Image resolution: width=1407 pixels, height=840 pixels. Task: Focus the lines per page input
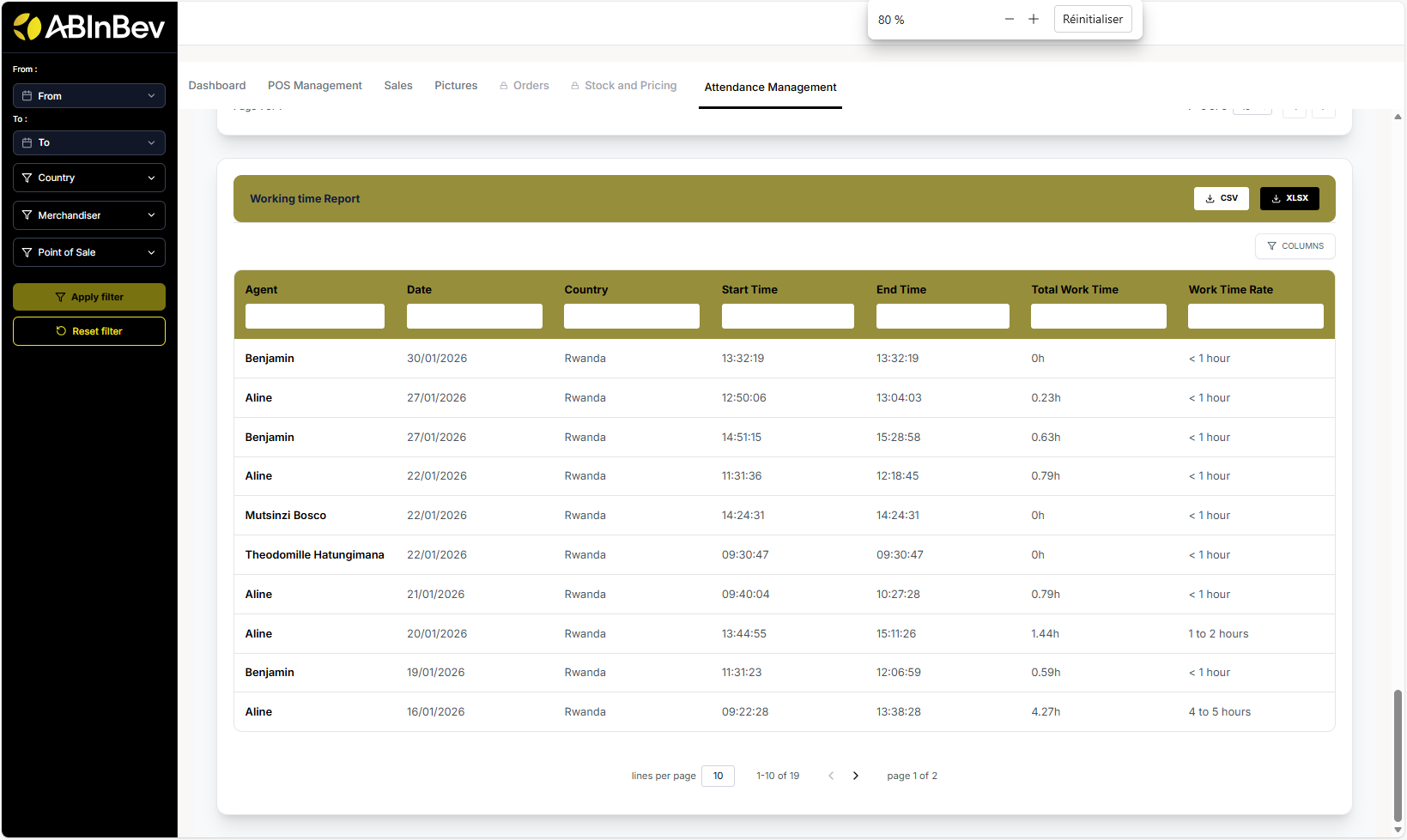[718, 776]
